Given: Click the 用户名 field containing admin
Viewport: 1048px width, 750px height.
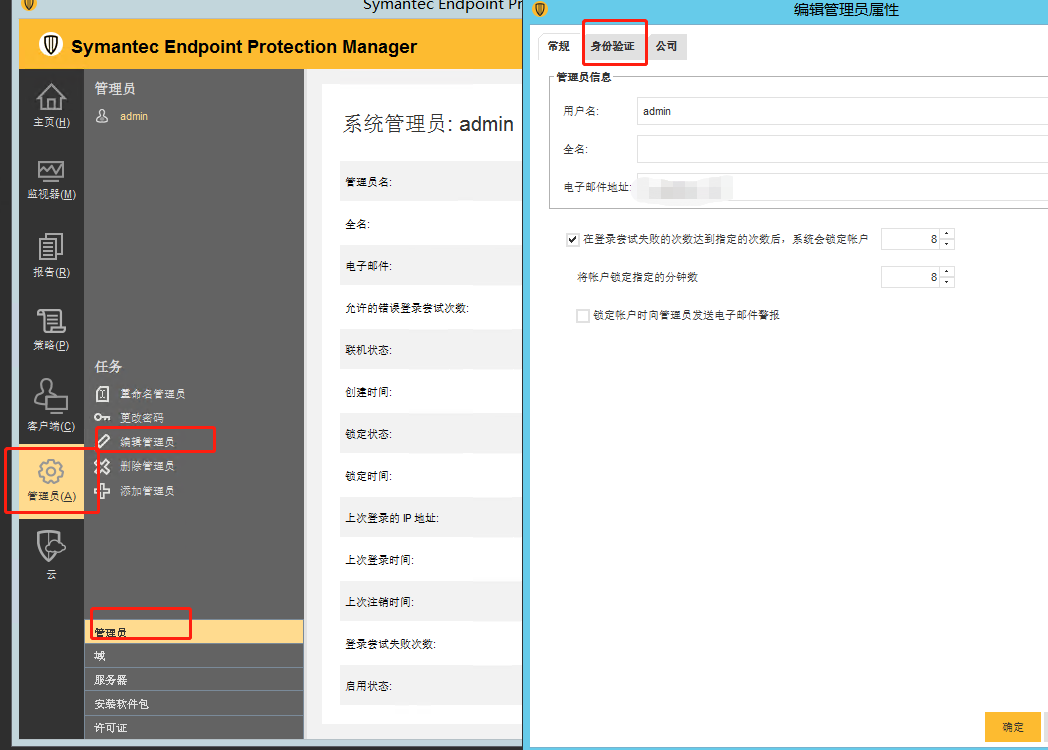Looking at the screenshot, I should coord(842,111).
